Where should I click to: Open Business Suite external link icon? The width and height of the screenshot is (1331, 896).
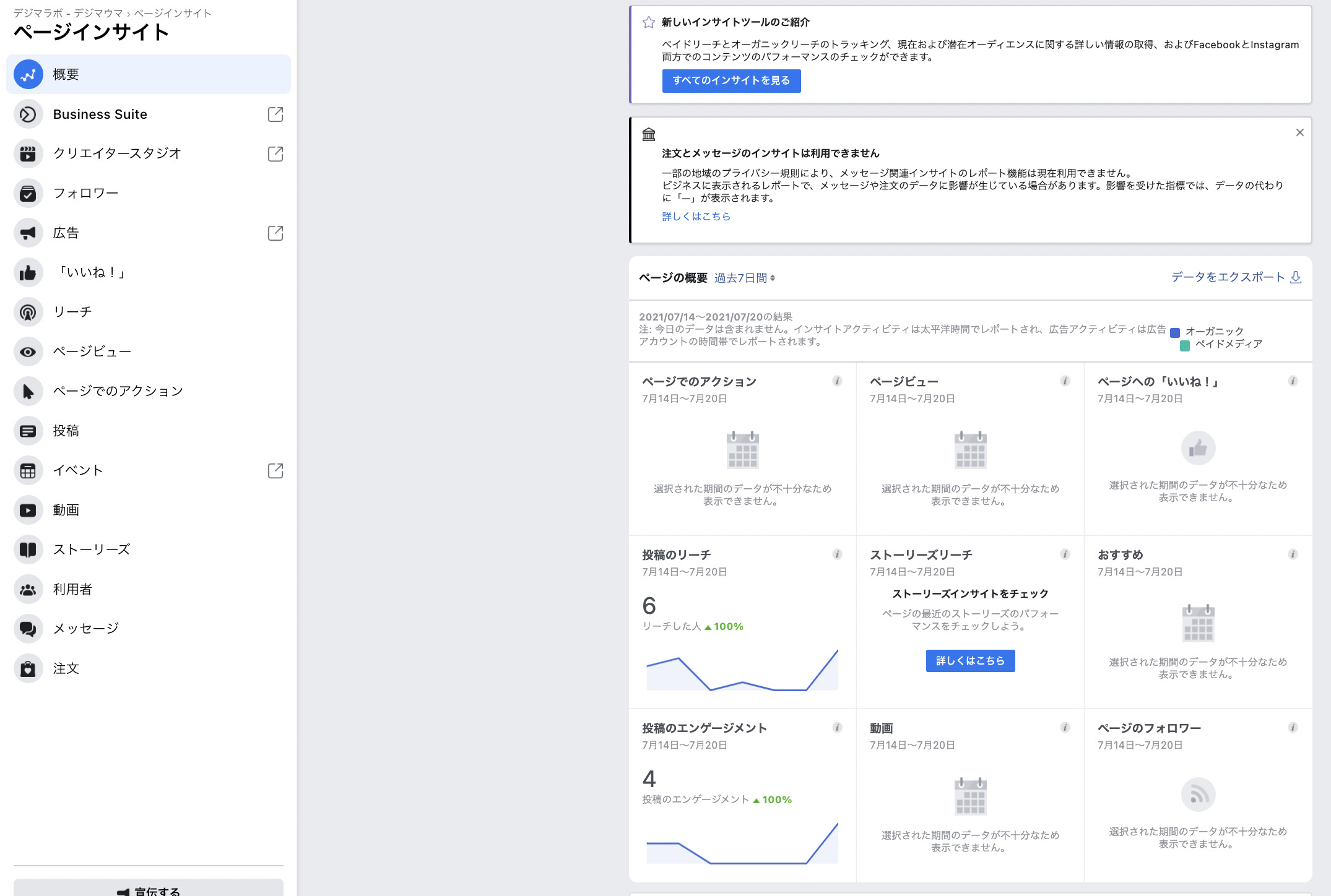(x=275, y=114)
